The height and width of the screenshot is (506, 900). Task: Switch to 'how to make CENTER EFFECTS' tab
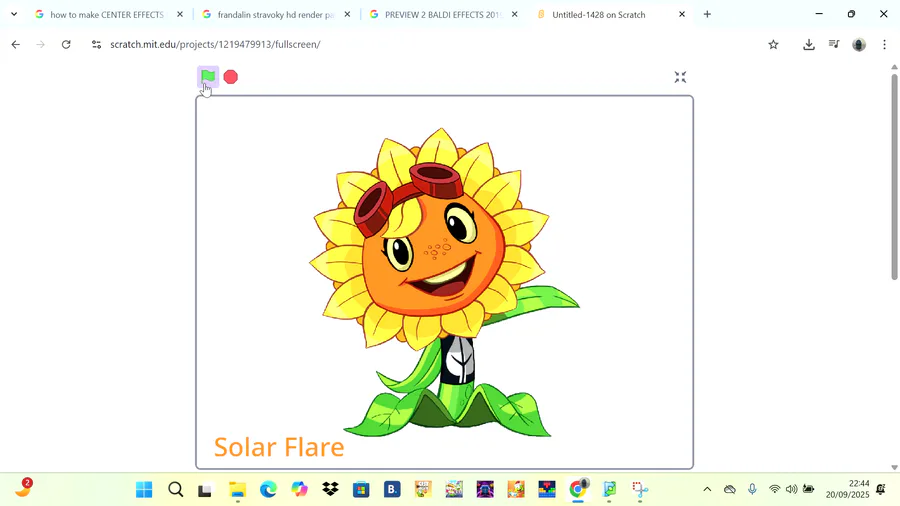click(107, 14)
